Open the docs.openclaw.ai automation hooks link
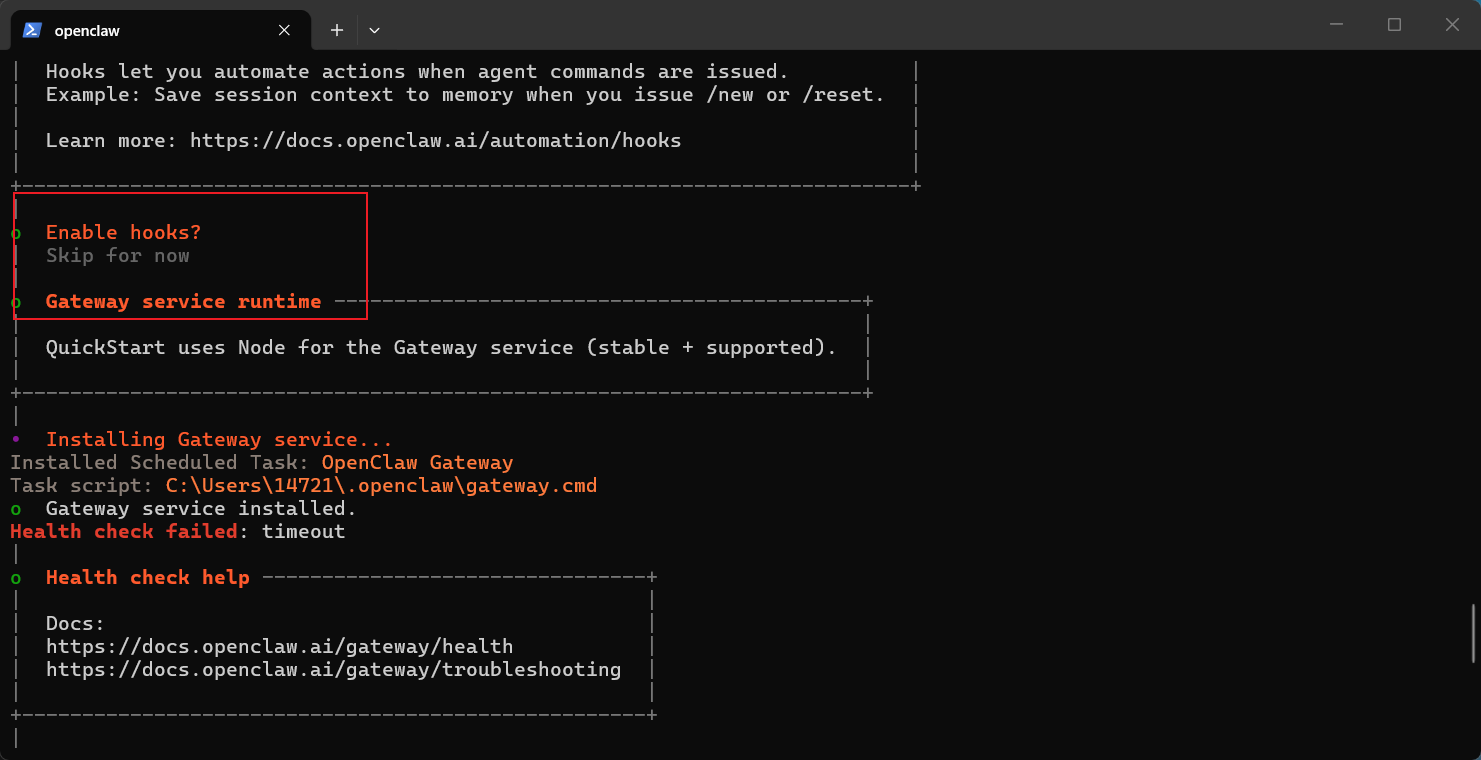 coord(435,140)
